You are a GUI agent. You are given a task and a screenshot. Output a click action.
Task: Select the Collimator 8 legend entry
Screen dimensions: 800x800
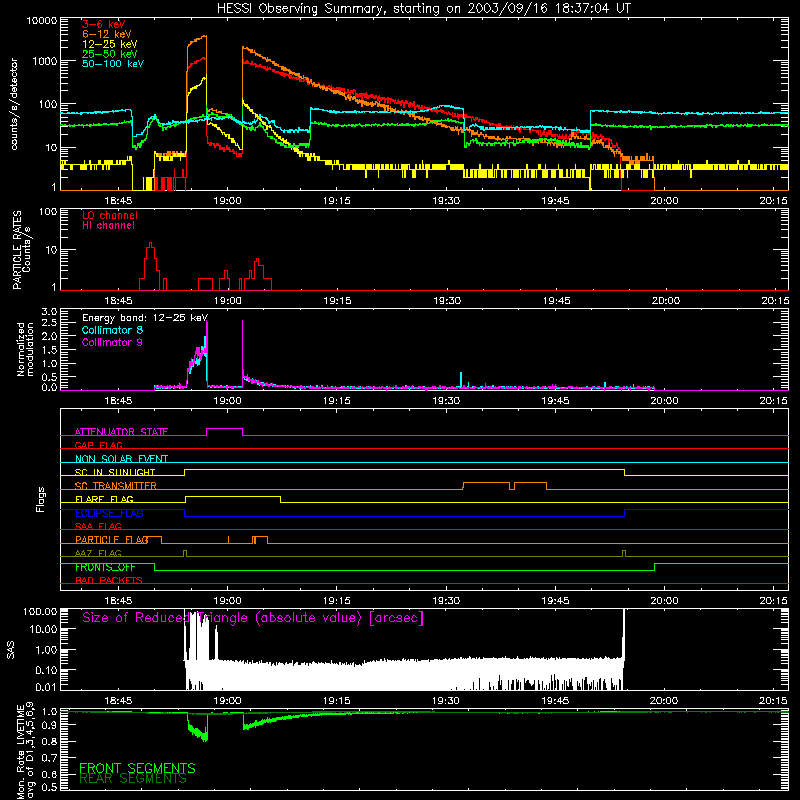point(112,330)
